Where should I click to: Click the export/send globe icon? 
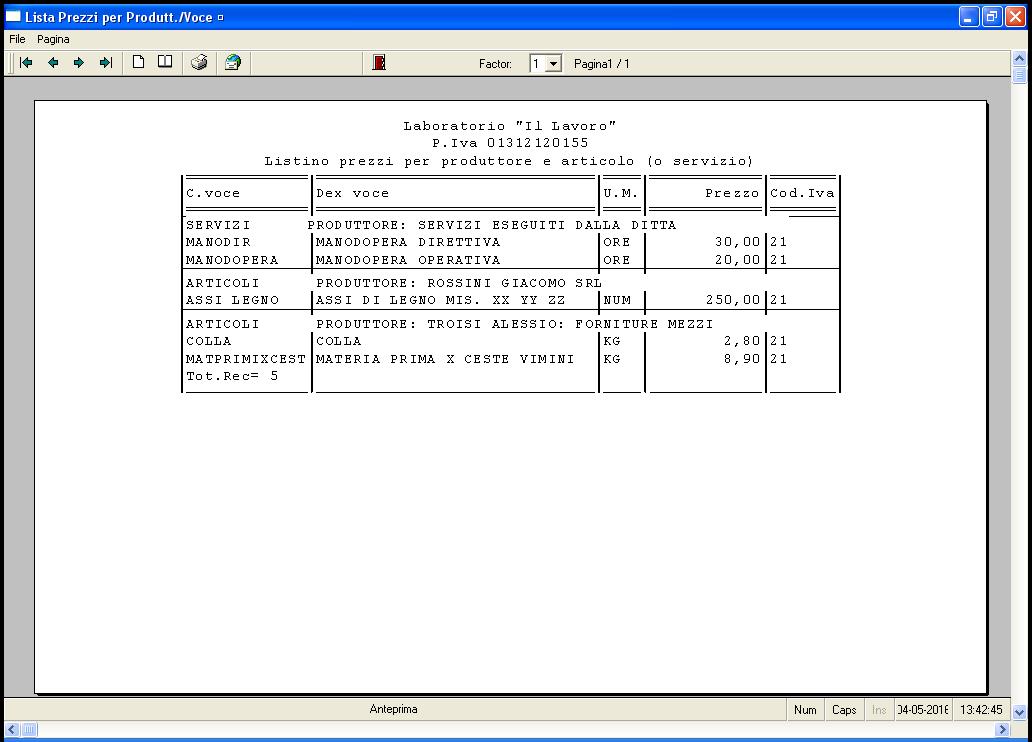coord(233,63)
